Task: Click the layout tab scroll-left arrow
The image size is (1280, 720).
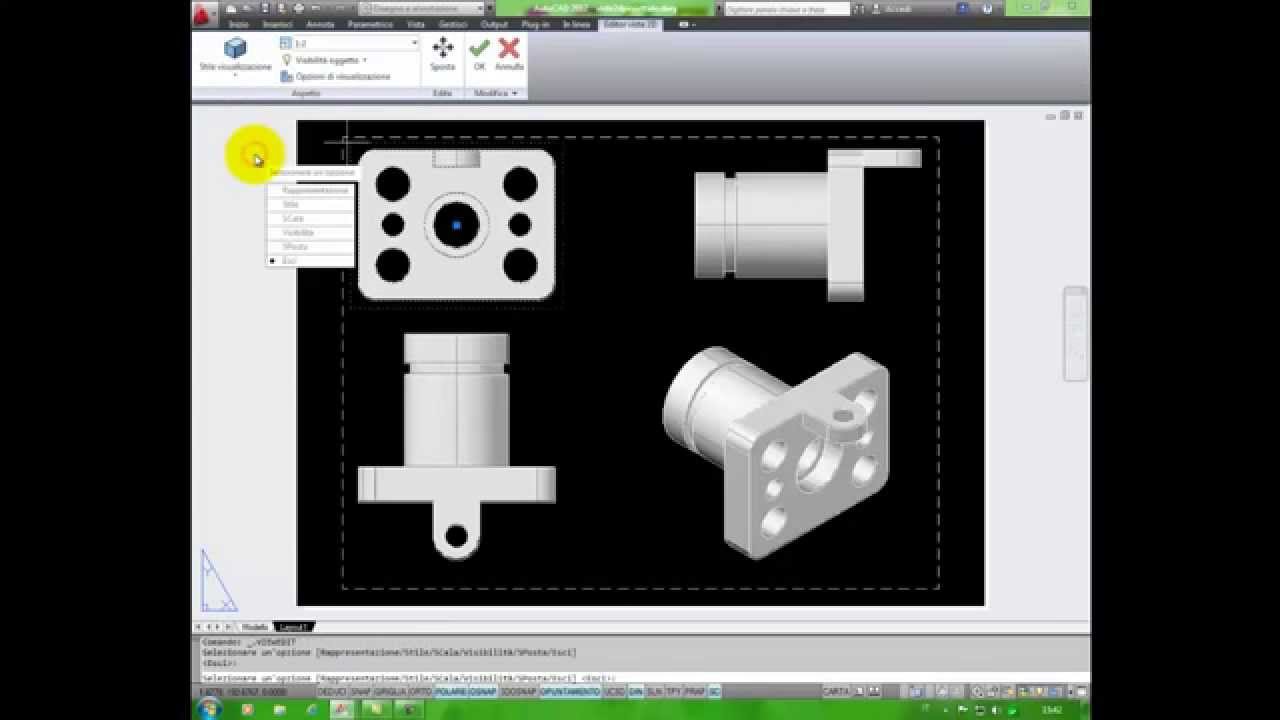Action: tap(209, 627)
